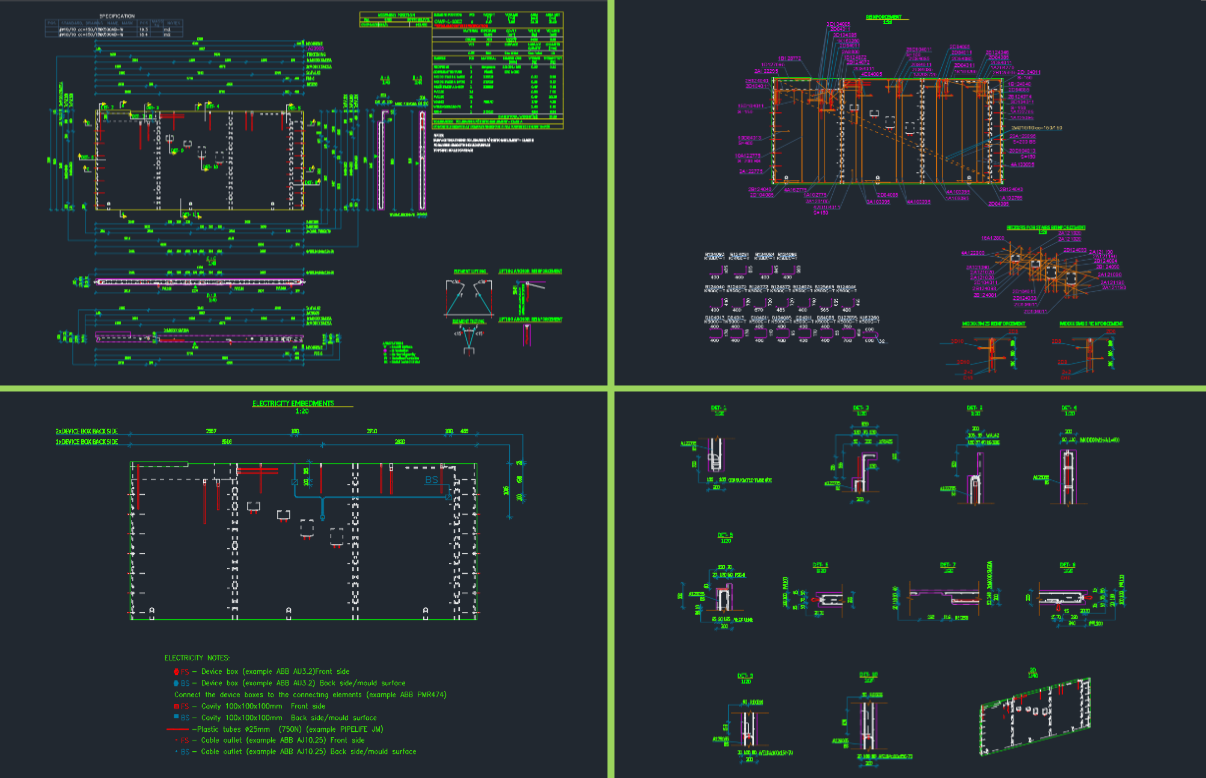Click the blue BS device box legend symbol
This screenshot has height=778, width=1206.
pyautogui.click(x=178, y=682)
